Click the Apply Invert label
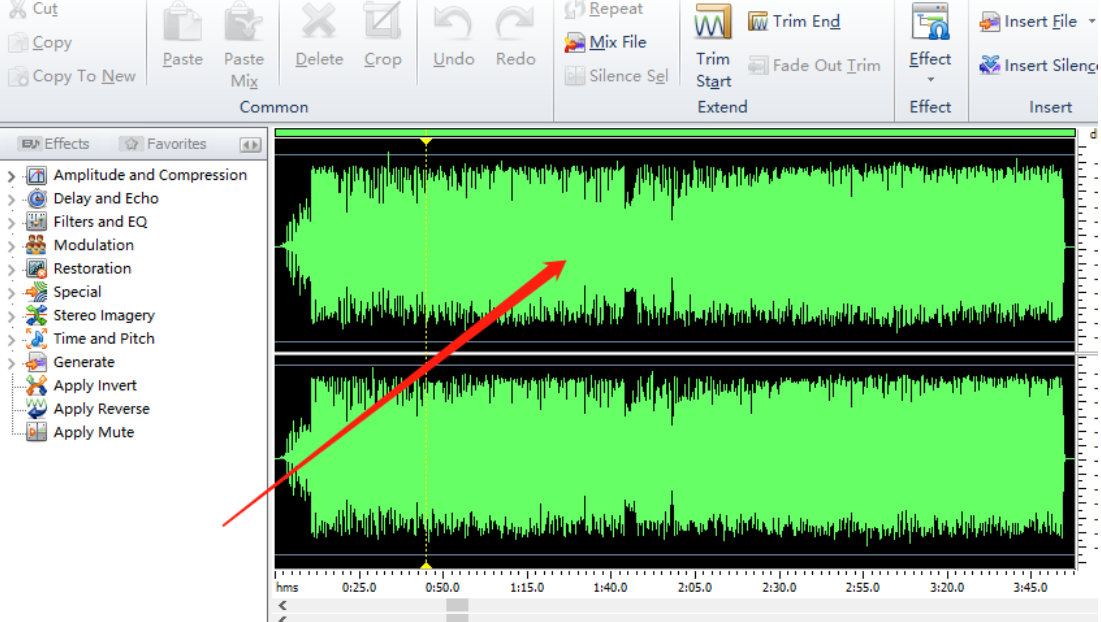Screen dimensions: 1101x622 [95, 385]
